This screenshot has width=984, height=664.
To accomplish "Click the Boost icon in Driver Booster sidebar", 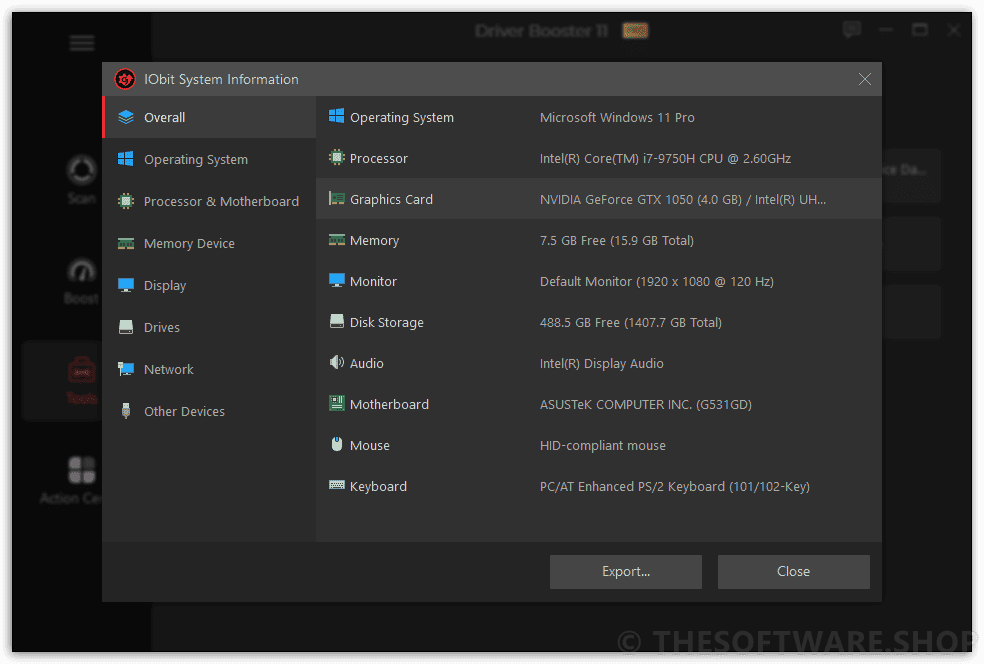I will [x=82, y=270].
